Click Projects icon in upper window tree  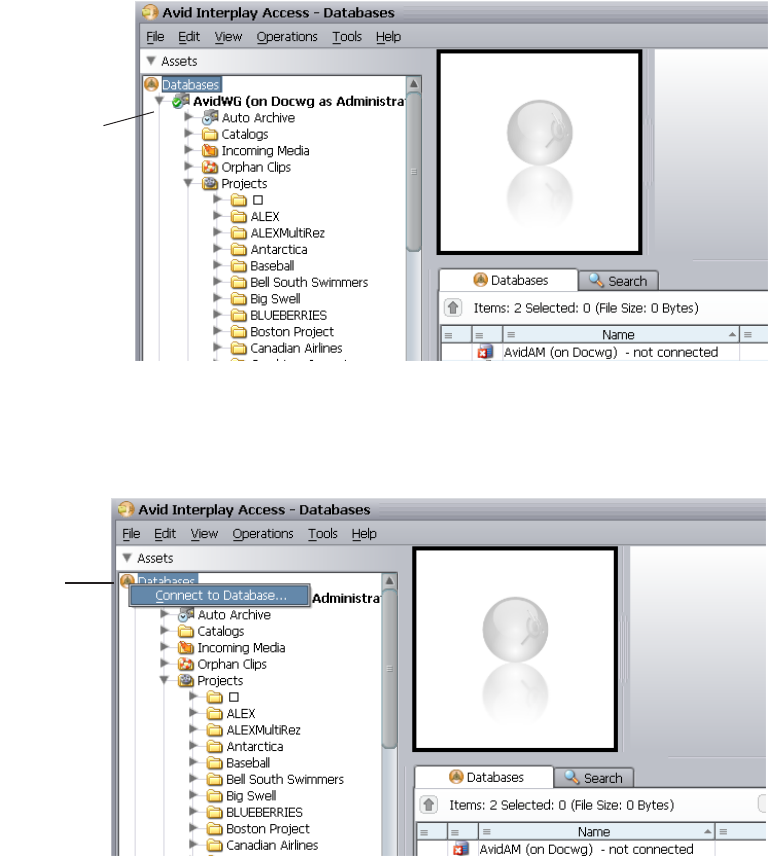tap(210, 183)
